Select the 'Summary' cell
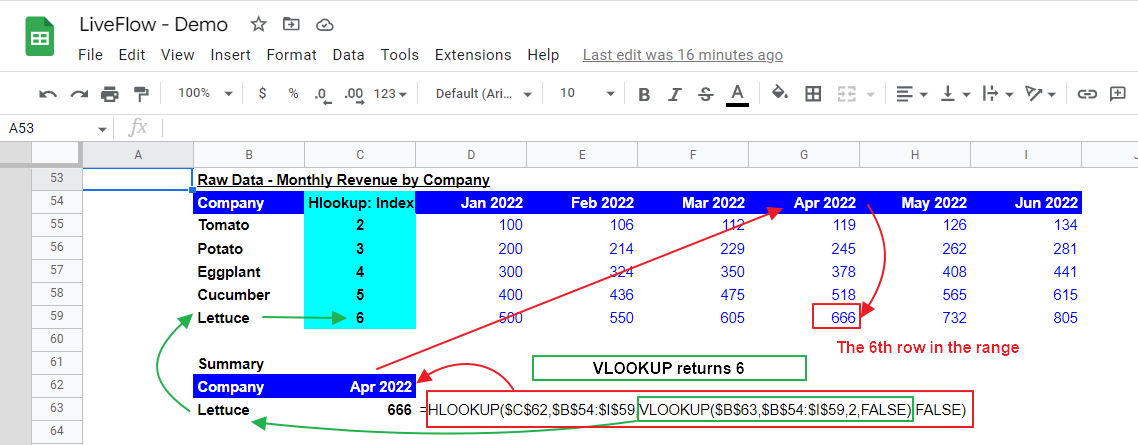The image size is (1138, 445). (x=248, y=364)
